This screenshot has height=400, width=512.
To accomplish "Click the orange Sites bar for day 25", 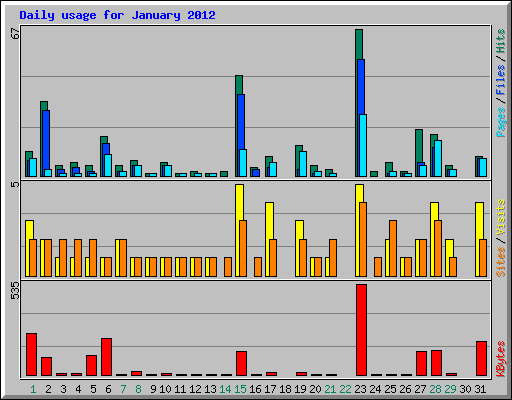I will (x=393, y=248).
